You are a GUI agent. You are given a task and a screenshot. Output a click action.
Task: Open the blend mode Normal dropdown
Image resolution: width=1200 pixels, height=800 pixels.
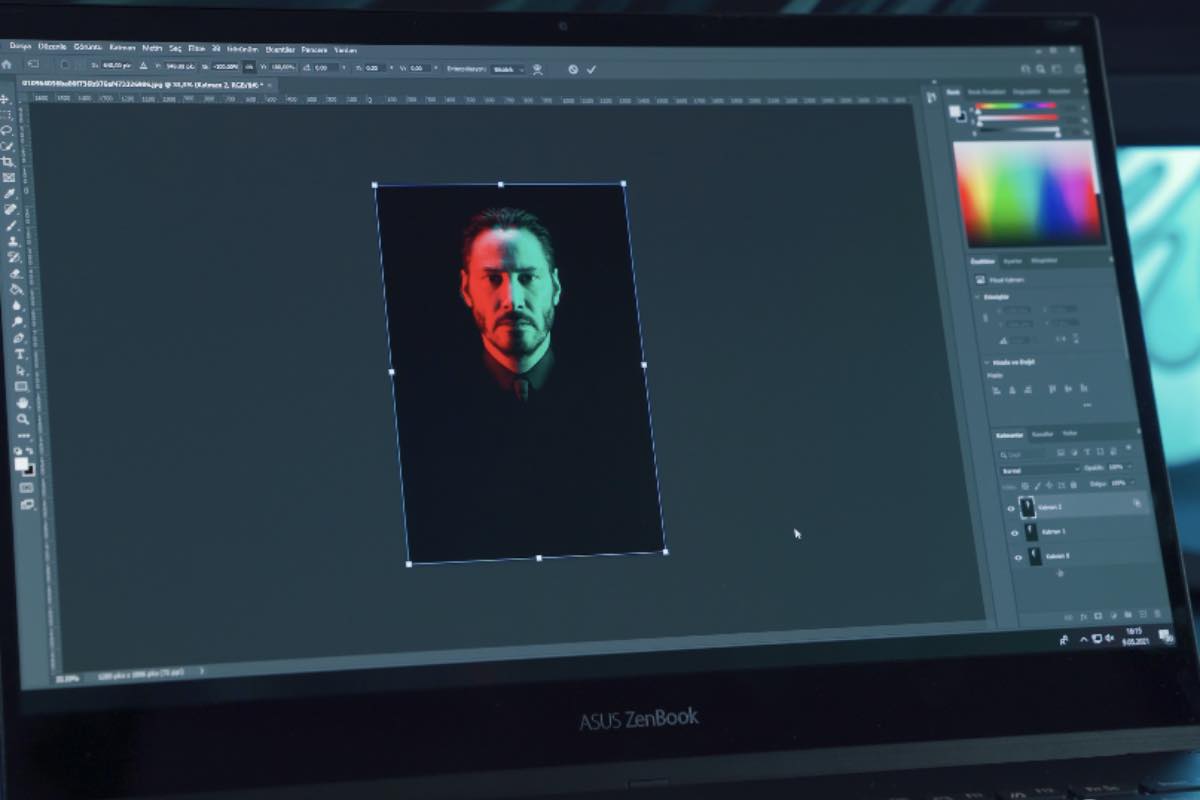pyautogui.click(x=1040, y=470)
